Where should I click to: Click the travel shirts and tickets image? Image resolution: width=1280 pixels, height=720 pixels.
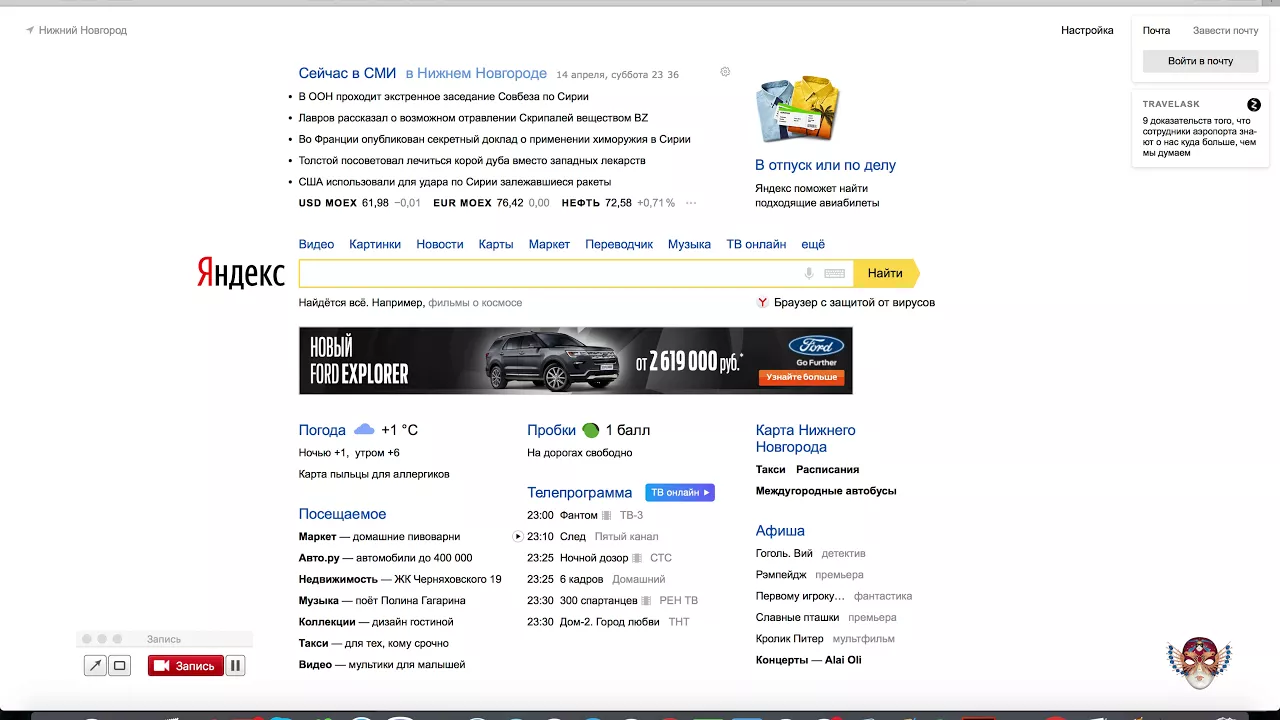[x=797, y=109]
